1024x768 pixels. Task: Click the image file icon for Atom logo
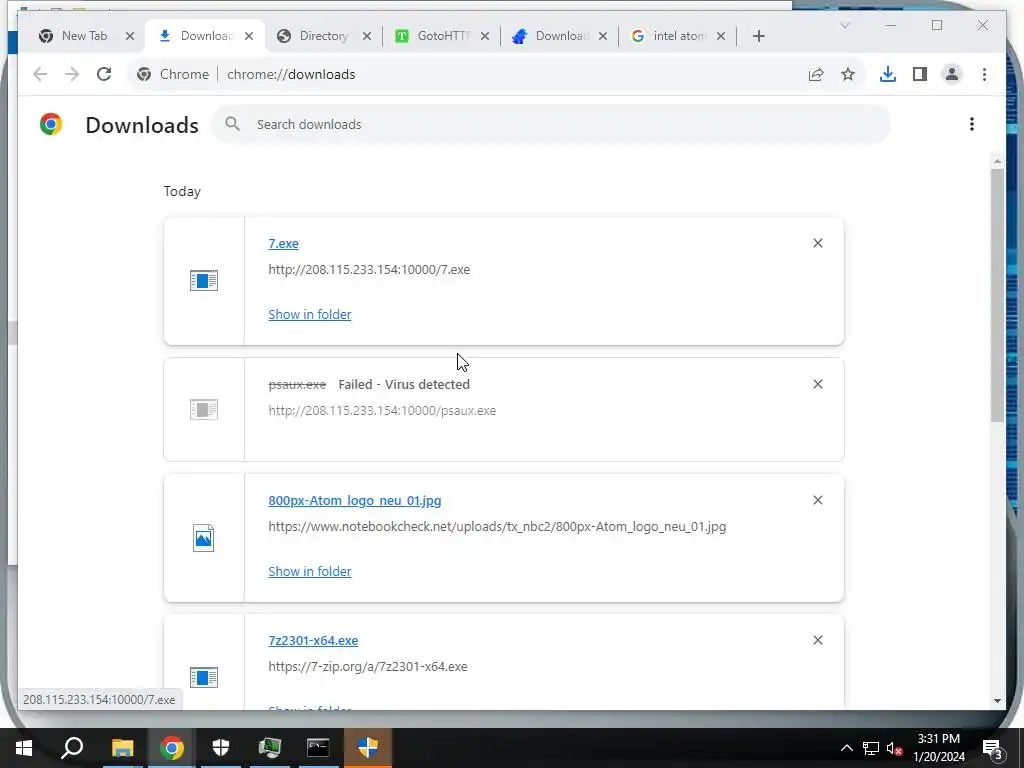pyautogui.click(x=204, y=538)
